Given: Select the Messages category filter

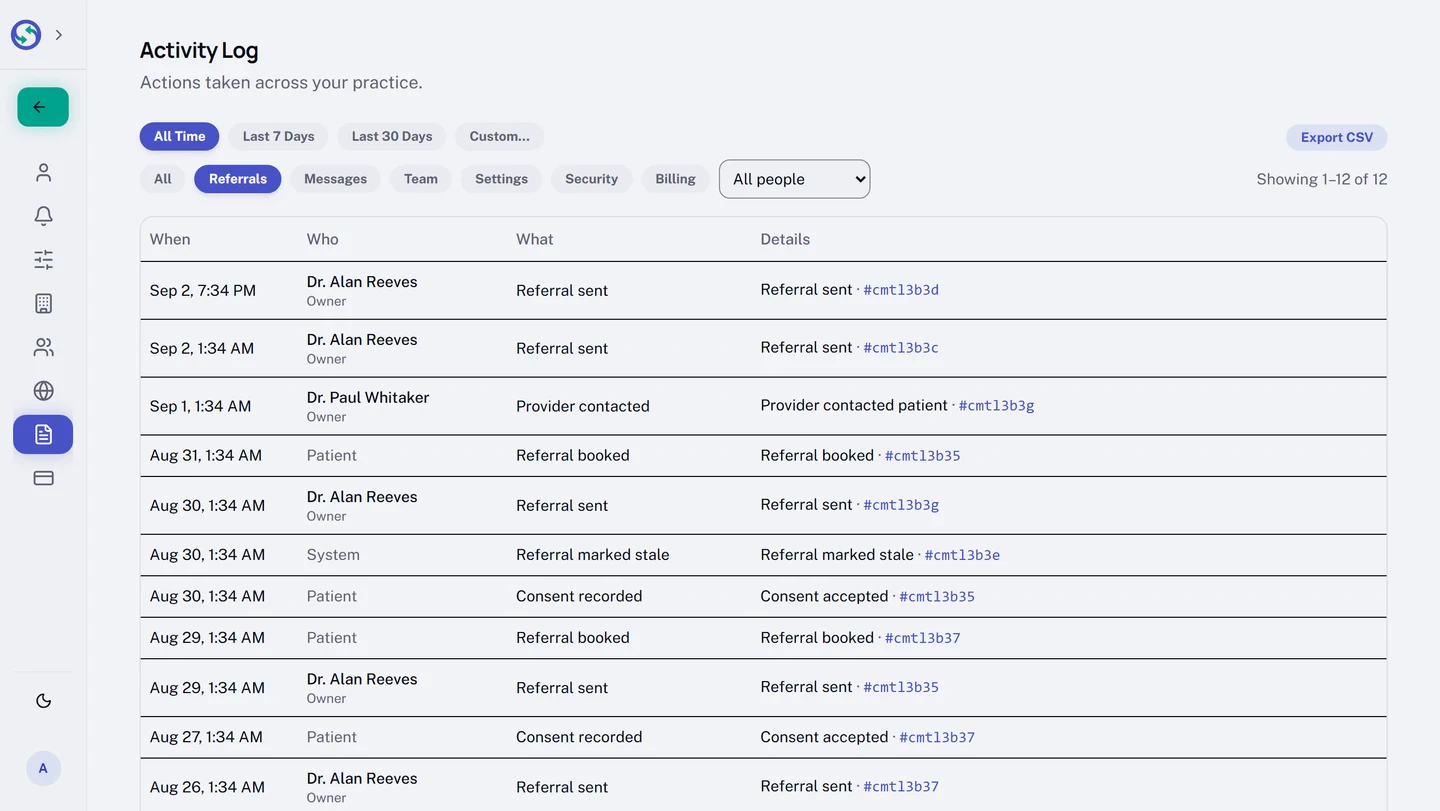Looking at the screenshot, I should click(x=335, y=179).
